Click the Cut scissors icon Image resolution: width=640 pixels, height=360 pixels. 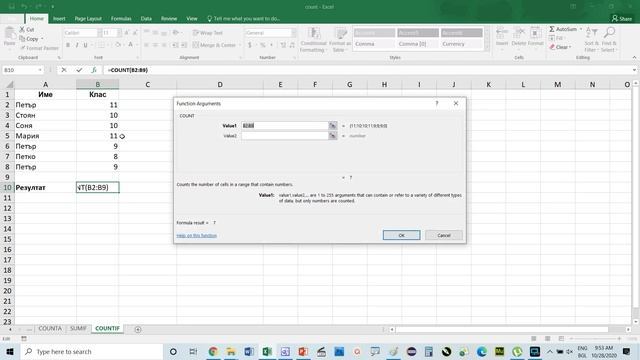(22, 29)
